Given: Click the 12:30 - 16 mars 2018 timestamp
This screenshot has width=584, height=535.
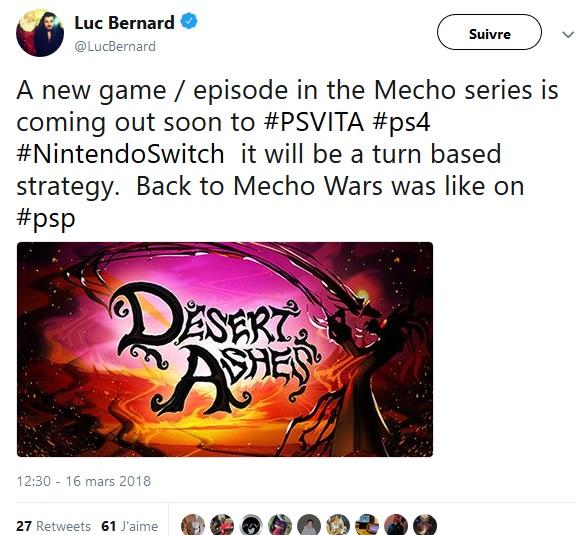Looking at the screenshot, I should 84,481.
